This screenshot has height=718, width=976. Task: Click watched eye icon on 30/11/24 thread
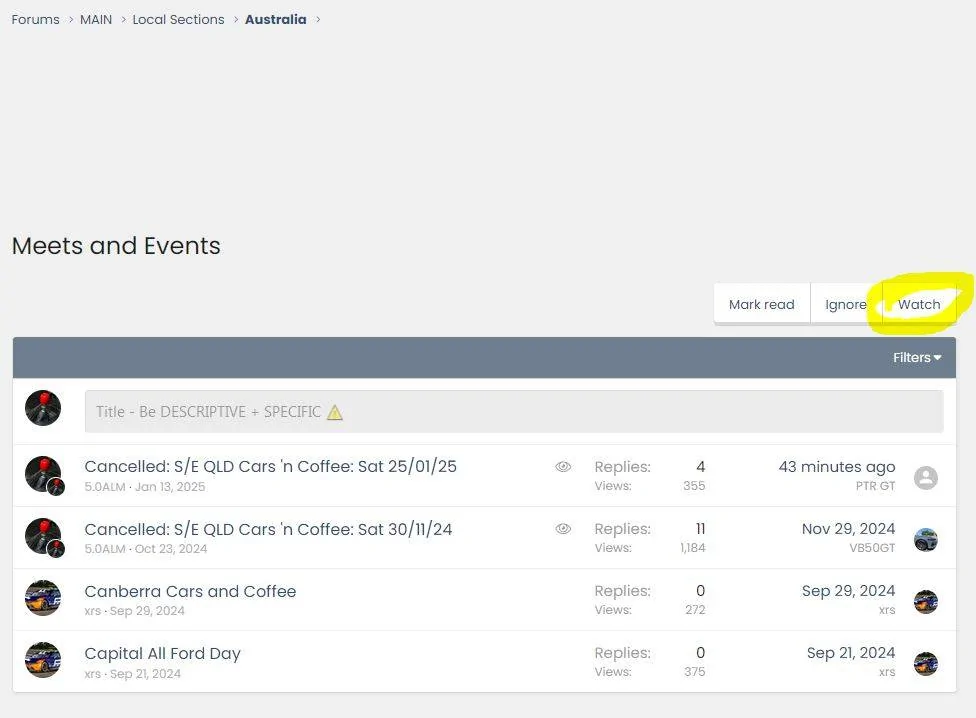(x=563, y=529)
